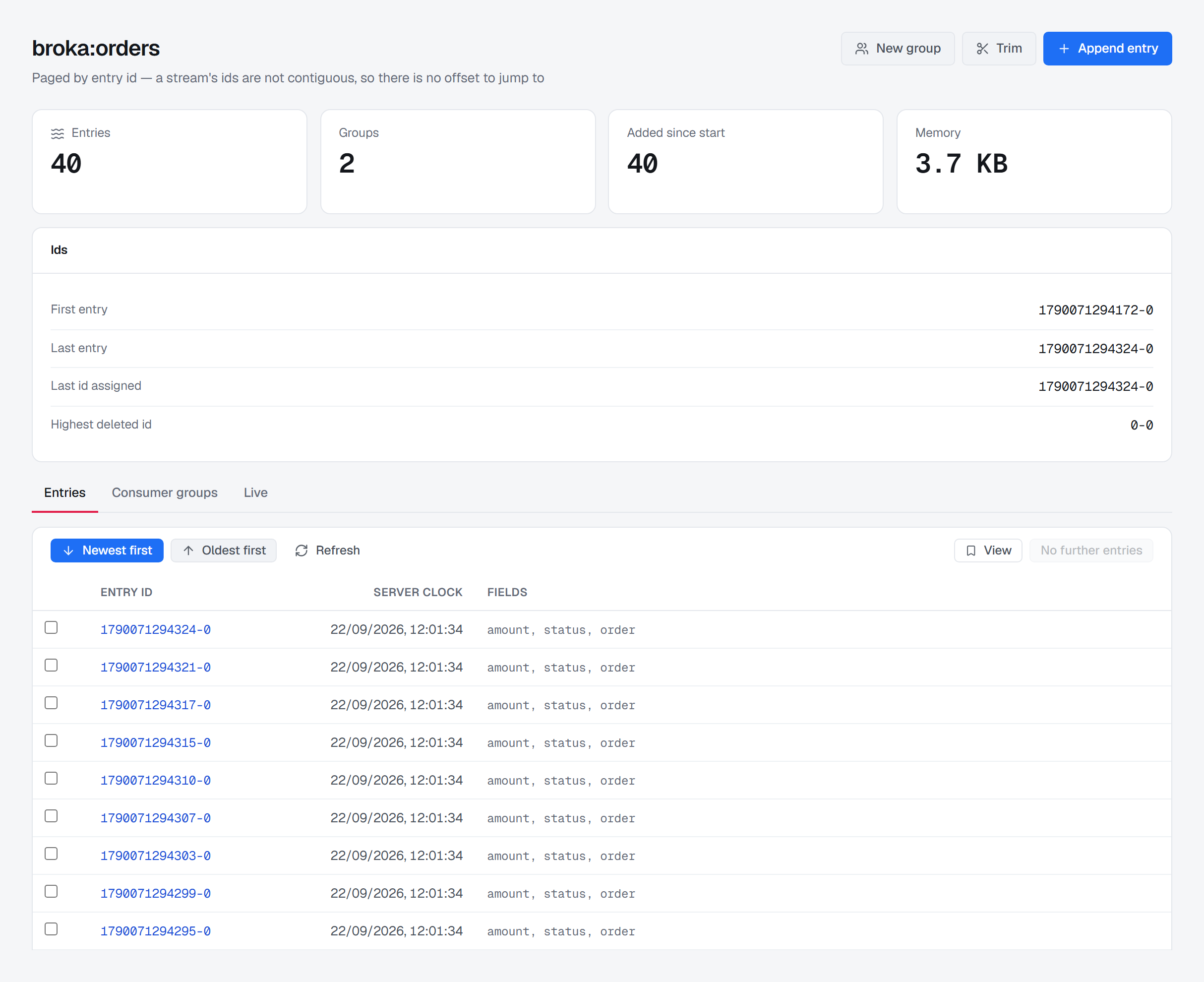
Task: Click the Highest deleted id value 0-0
Action: 1141,425
